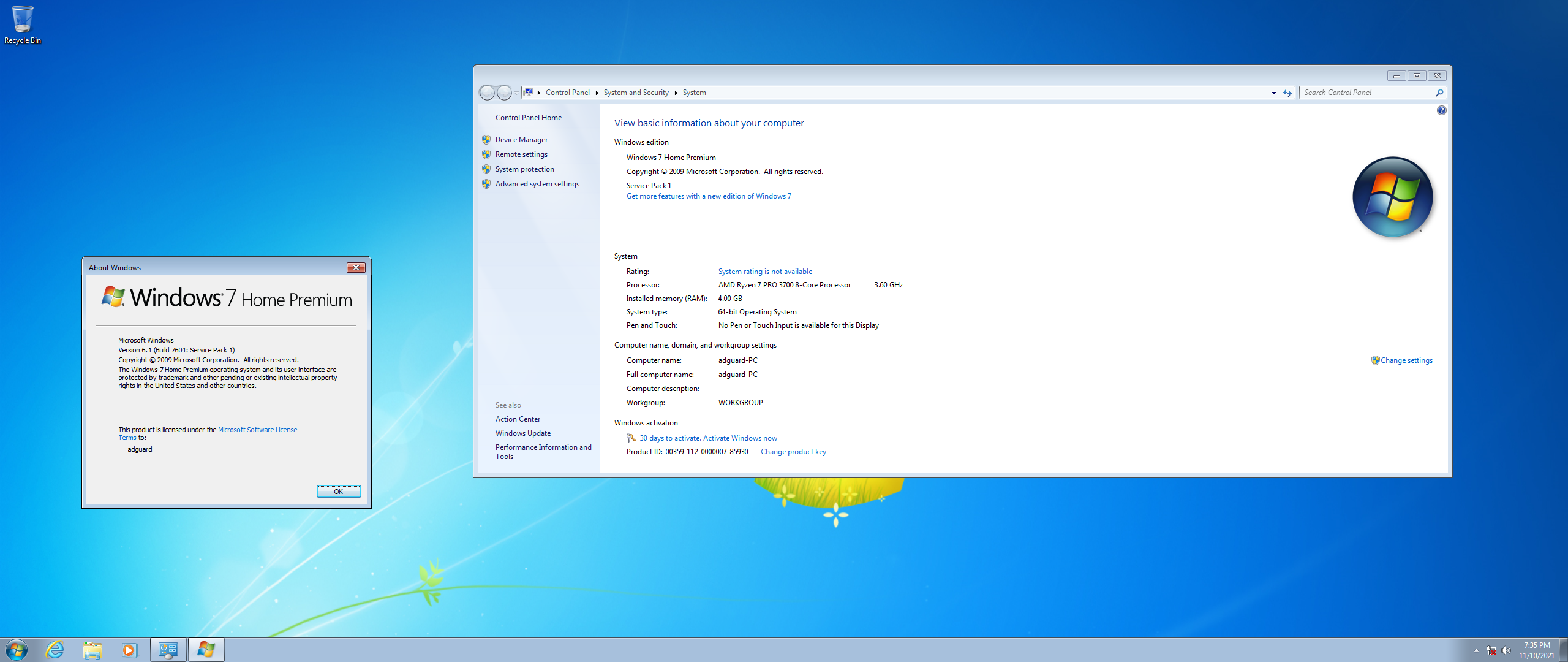Screen dimensions: 1568x662
Task: Click the Windows logo orb in System window
Action: coord(1392,197)
